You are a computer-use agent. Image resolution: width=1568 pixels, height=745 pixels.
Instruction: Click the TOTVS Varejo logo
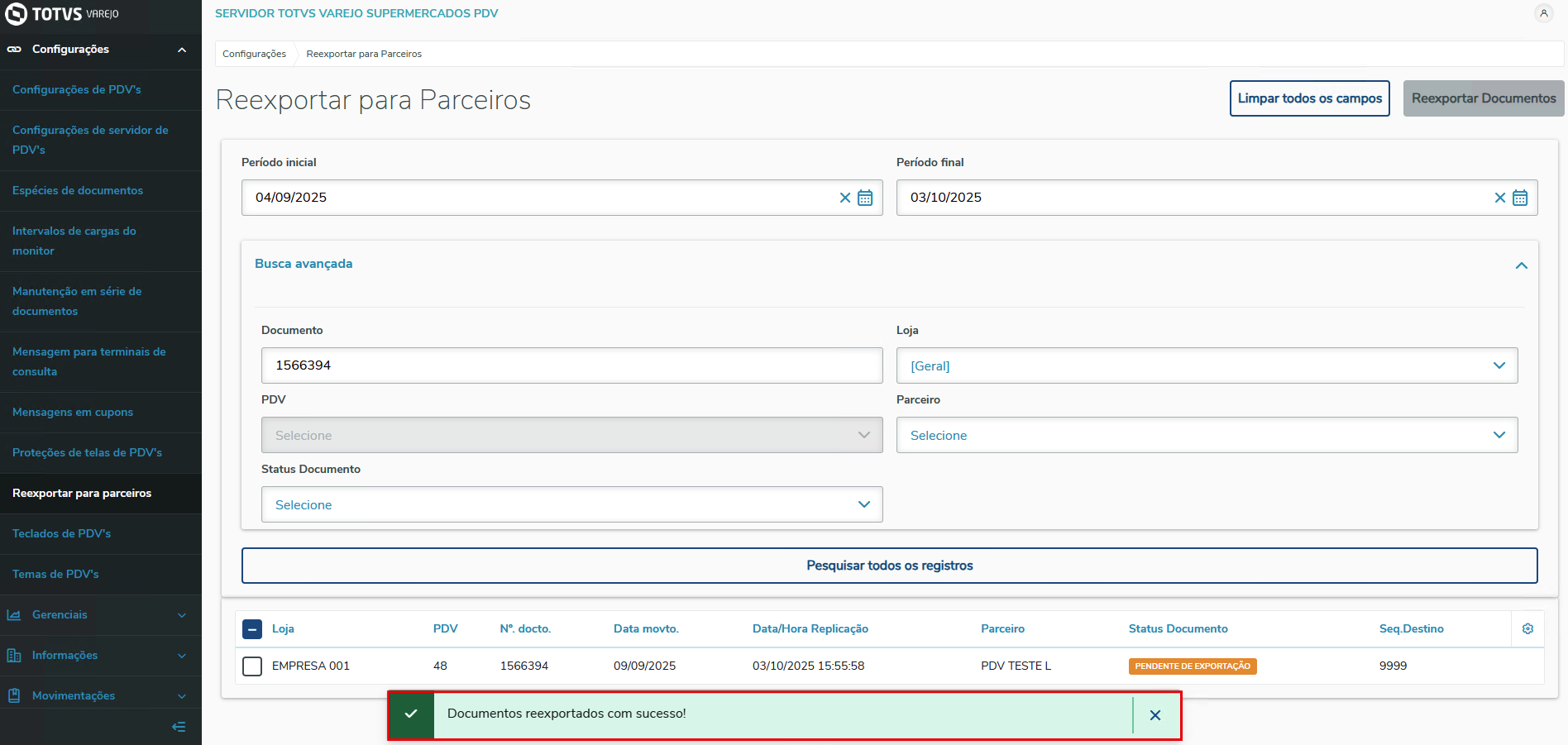coord(62,14)
